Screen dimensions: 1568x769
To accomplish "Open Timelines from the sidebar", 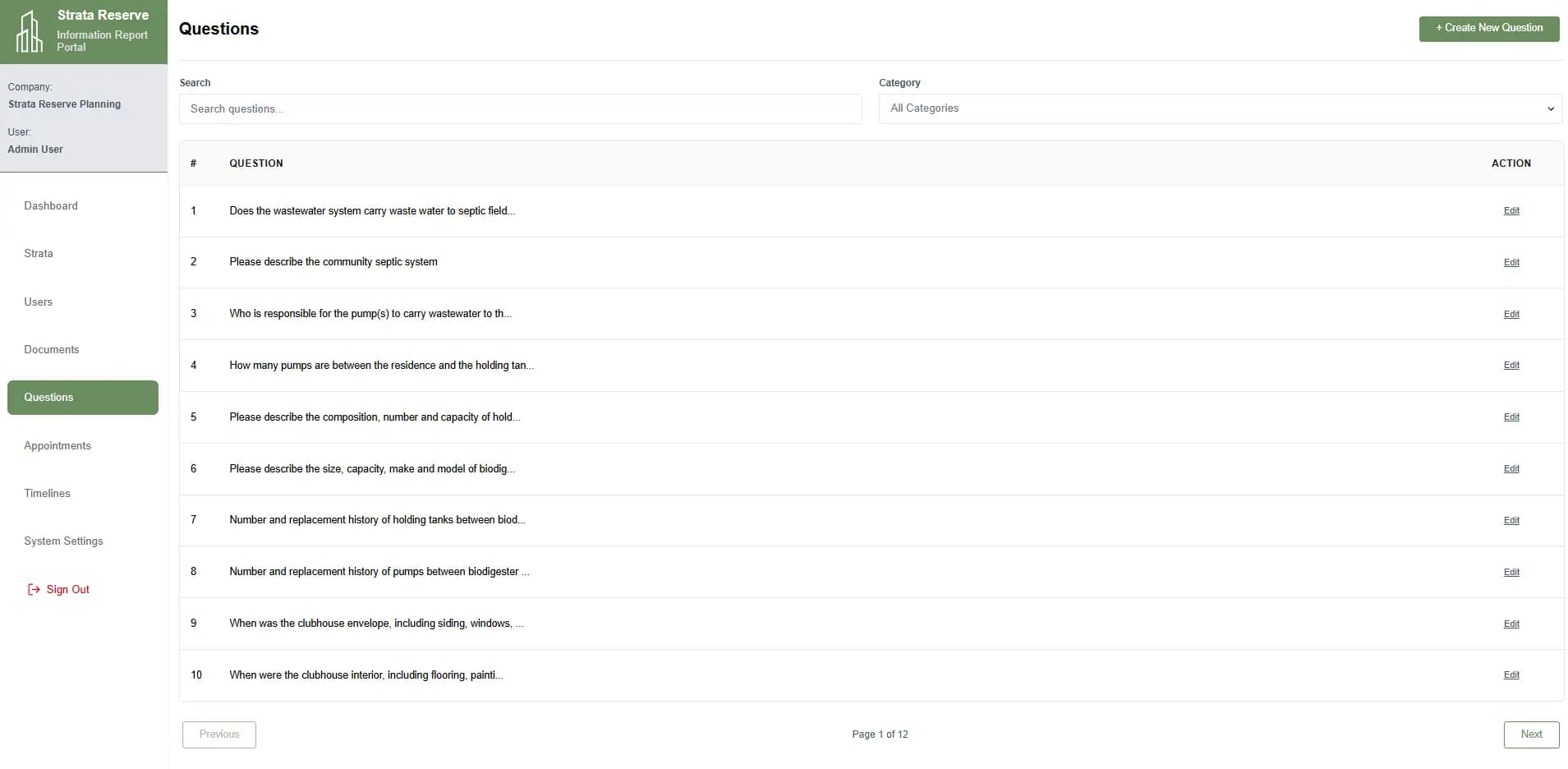I will pos(48,493).
